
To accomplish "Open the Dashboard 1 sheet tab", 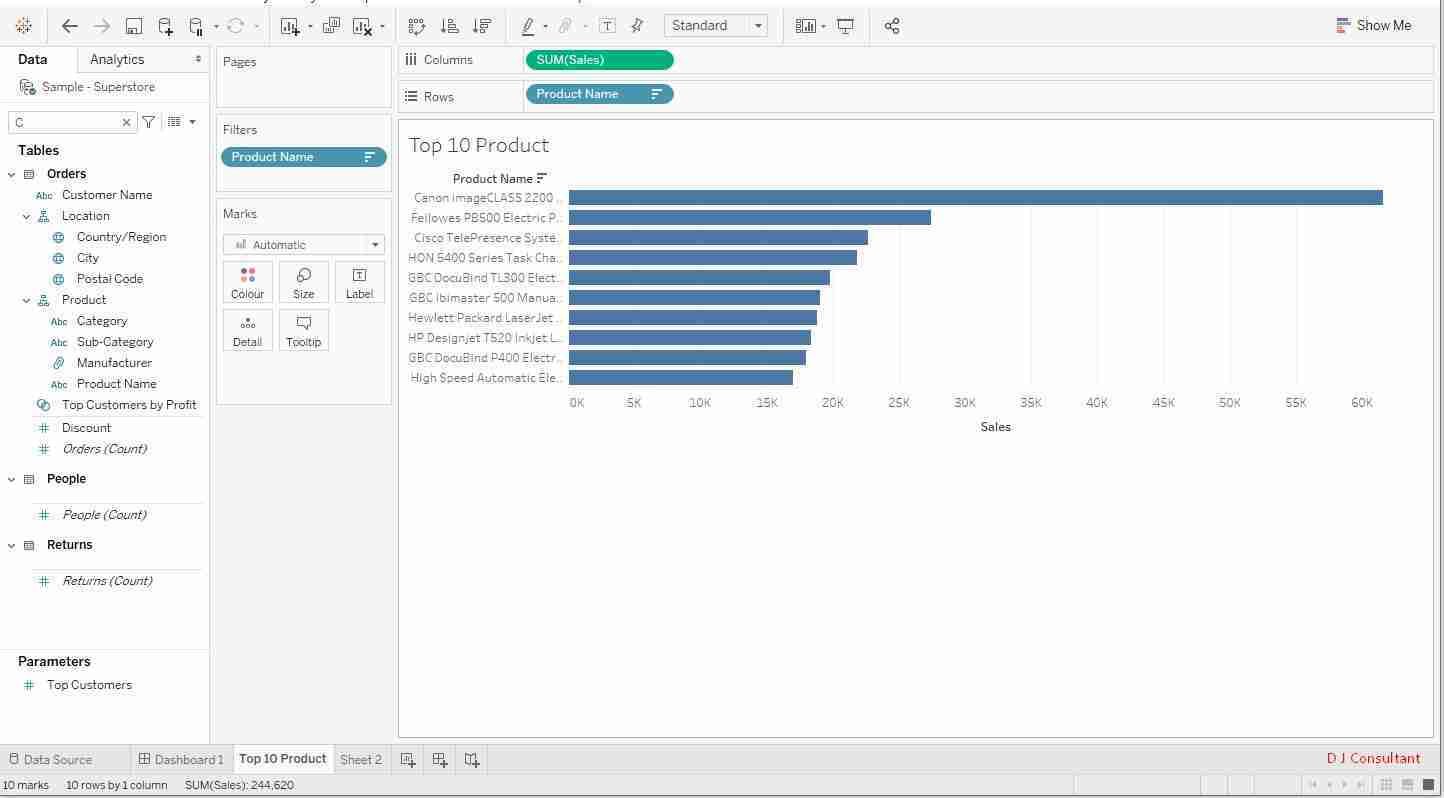I will [x=181, y=760].
